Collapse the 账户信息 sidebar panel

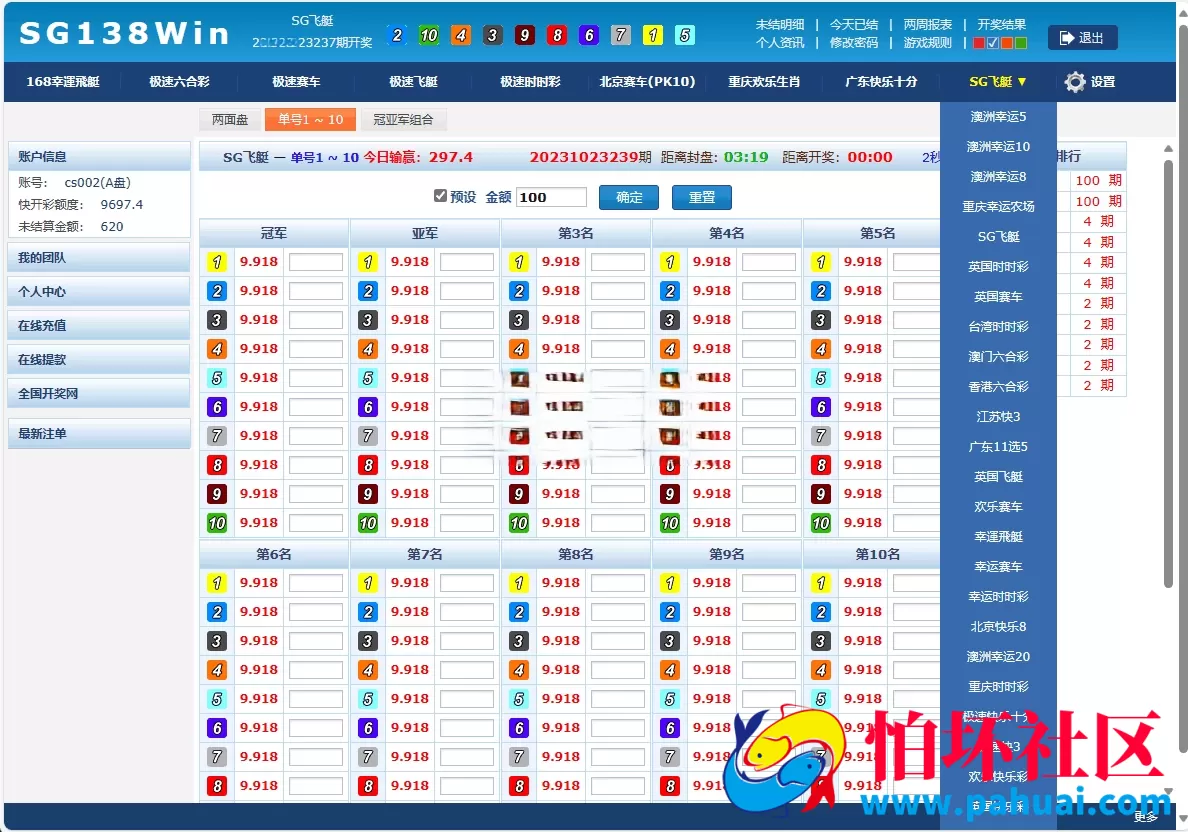coord(98,156)
